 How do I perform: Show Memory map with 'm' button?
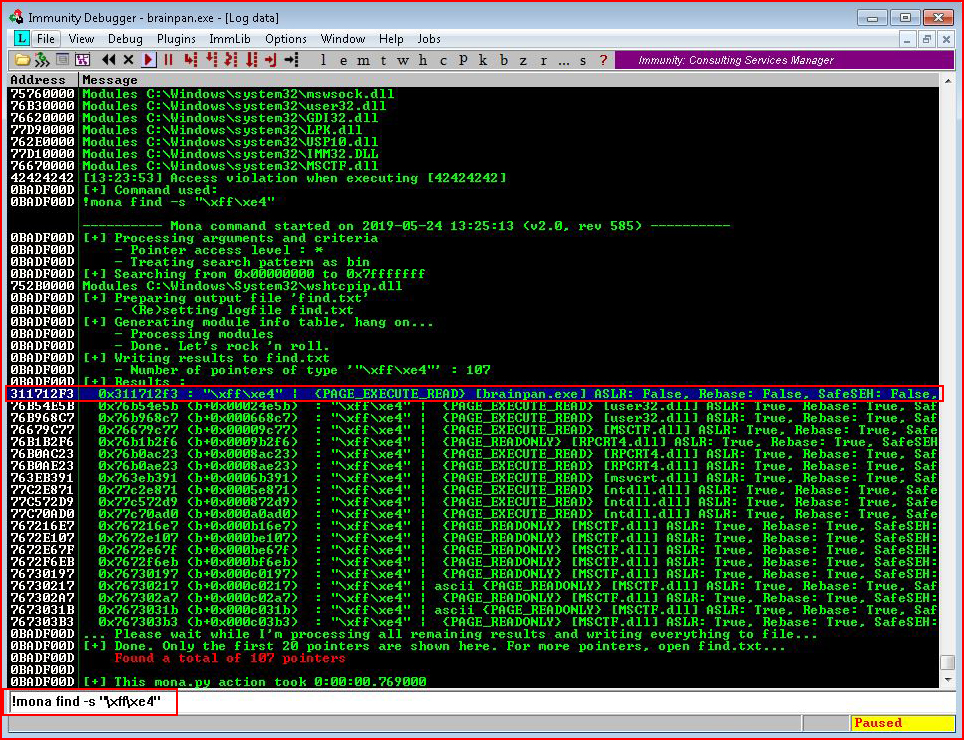[x=363, y=60]
